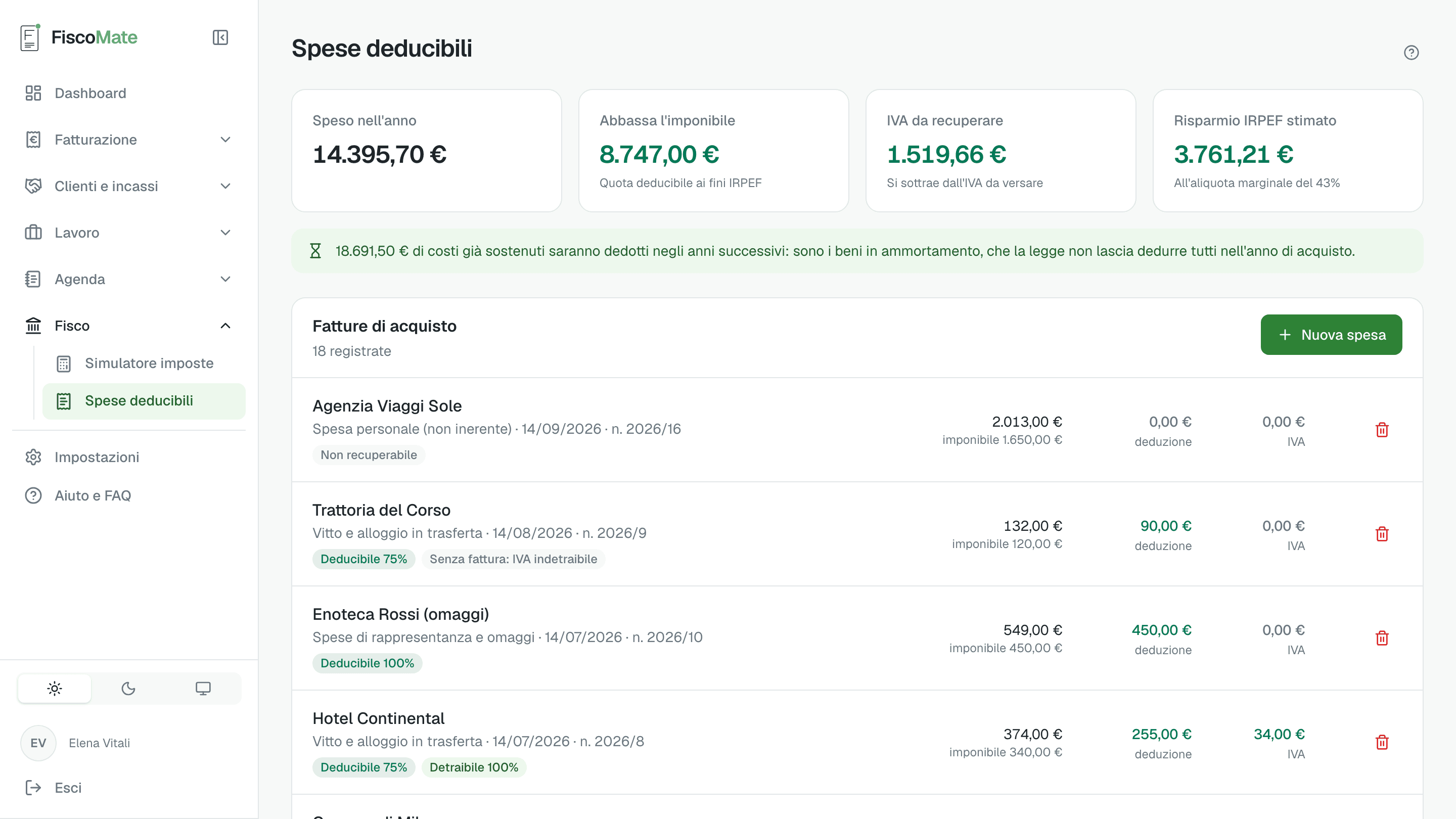Expand the Clienti e incassi chevron
The image size is (1456, 819).
click(225, 186)
